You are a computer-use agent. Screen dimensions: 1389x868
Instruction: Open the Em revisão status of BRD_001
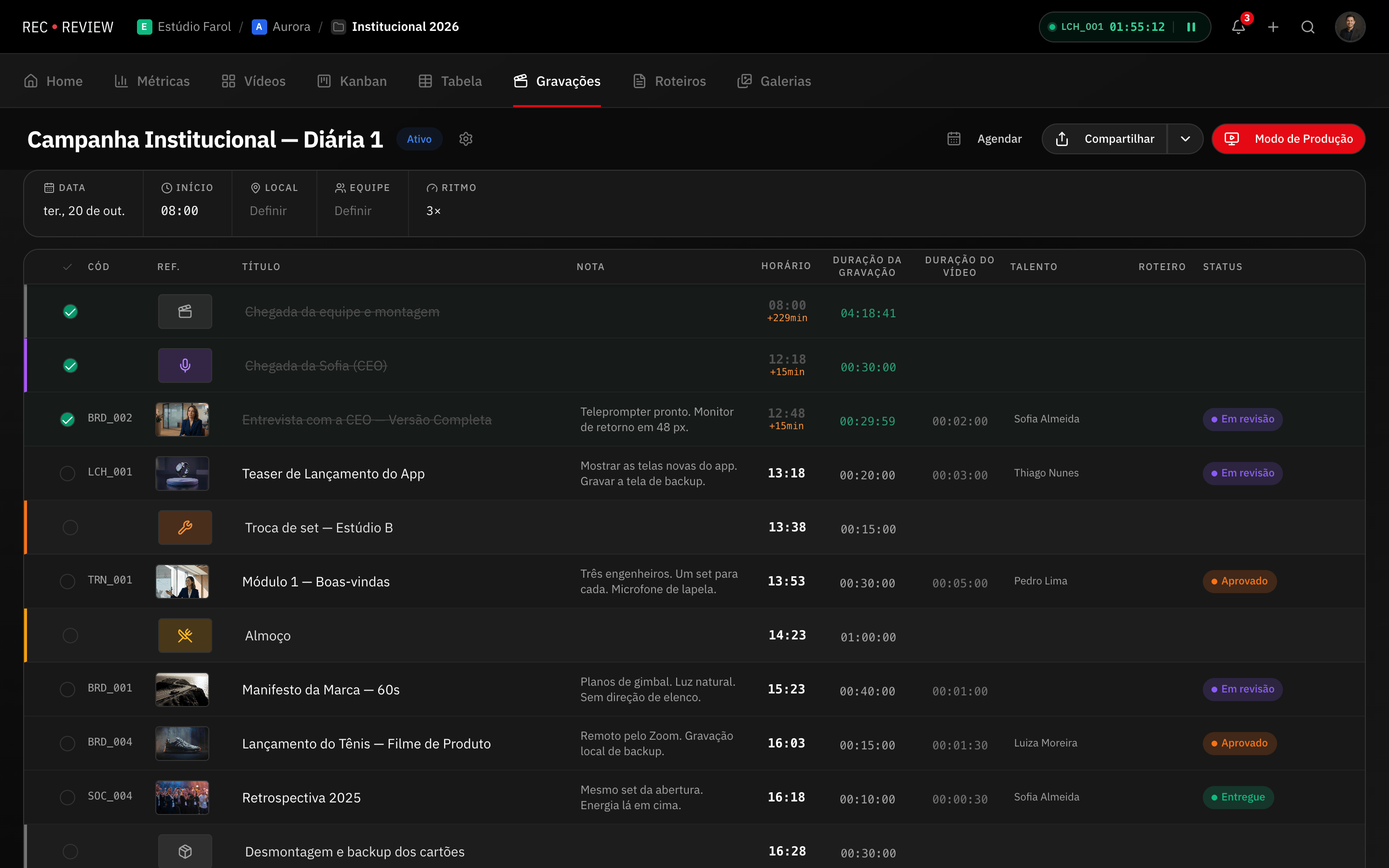tap(1243, 690)
